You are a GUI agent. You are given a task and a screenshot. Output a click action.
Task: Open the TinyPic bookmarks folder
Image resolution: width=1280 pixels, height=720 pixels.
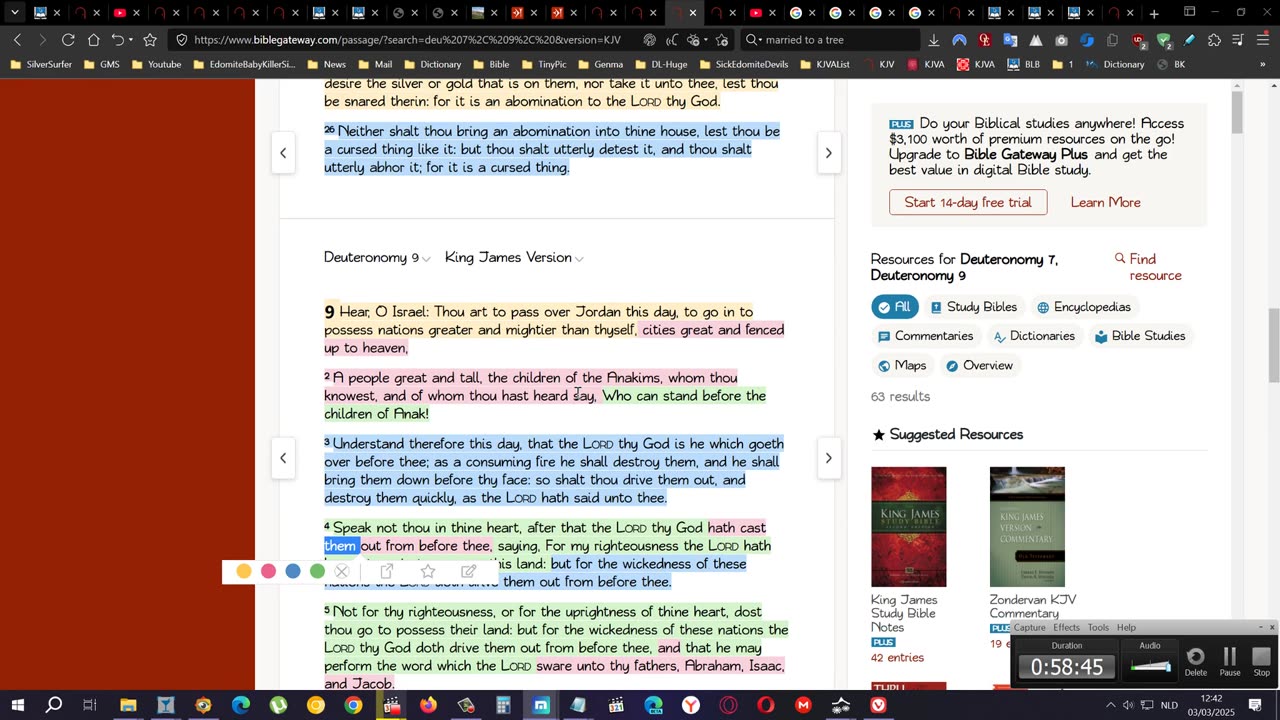point(544,64)
